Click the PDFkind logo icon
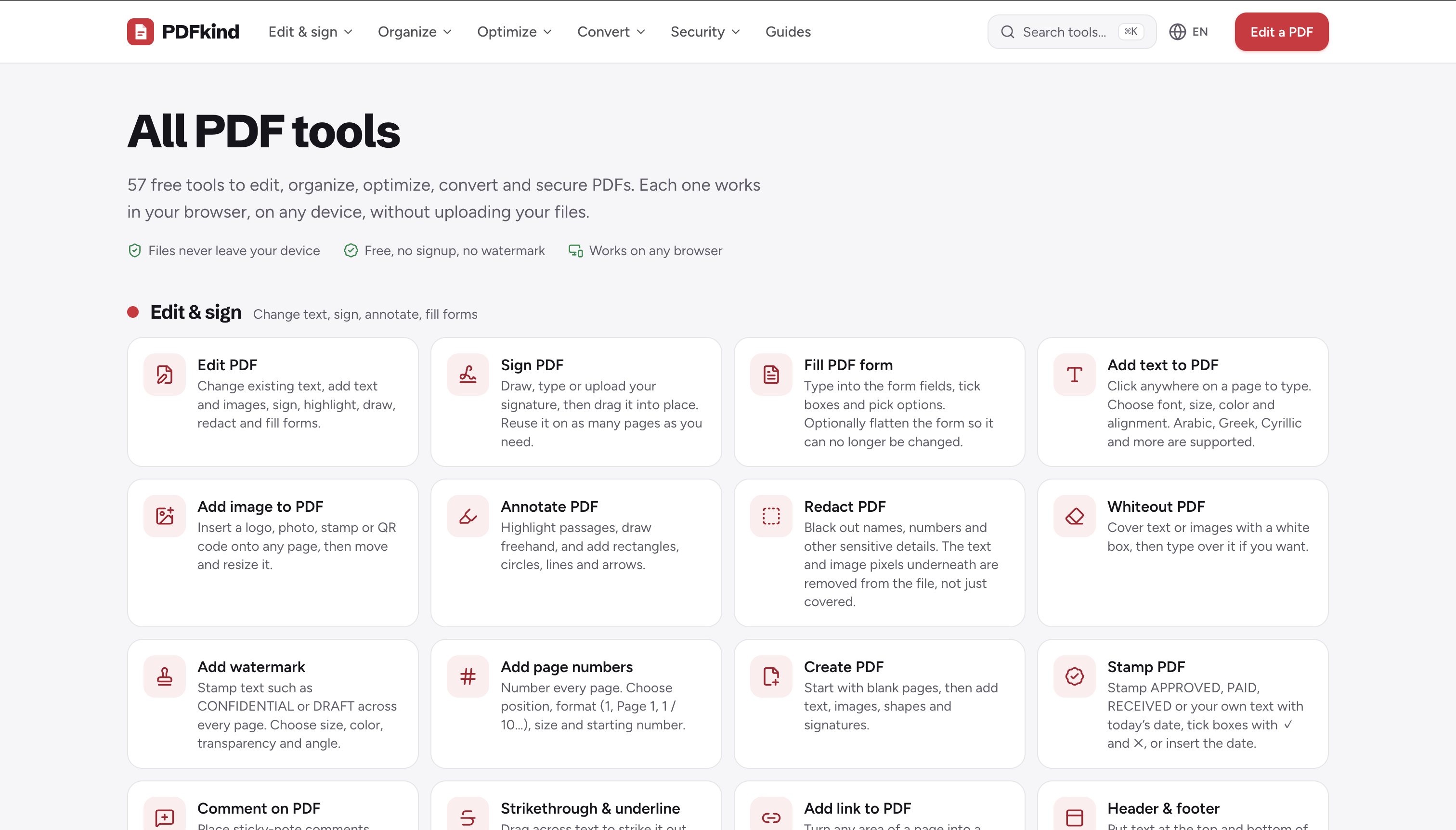 (x=140, y=32)
